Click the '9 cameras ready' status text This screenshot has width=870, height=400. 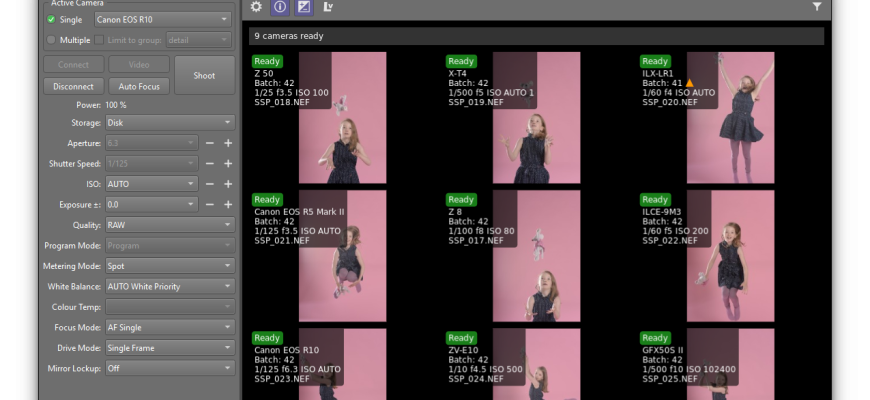point(289,36)
